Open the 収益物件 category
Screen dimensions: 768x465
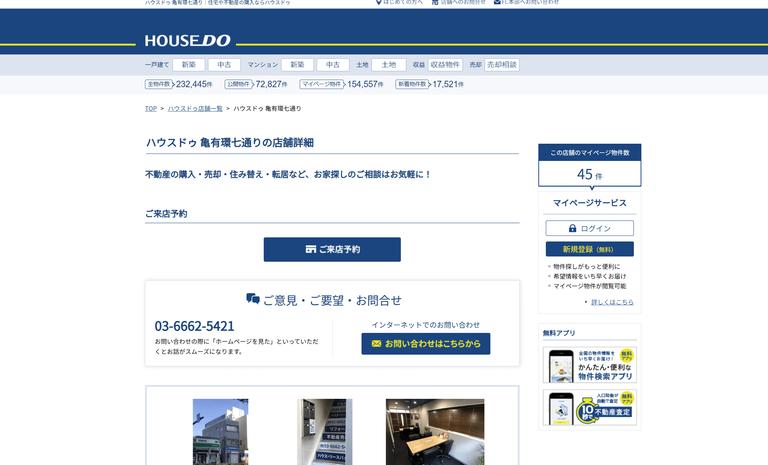(445, 65)
